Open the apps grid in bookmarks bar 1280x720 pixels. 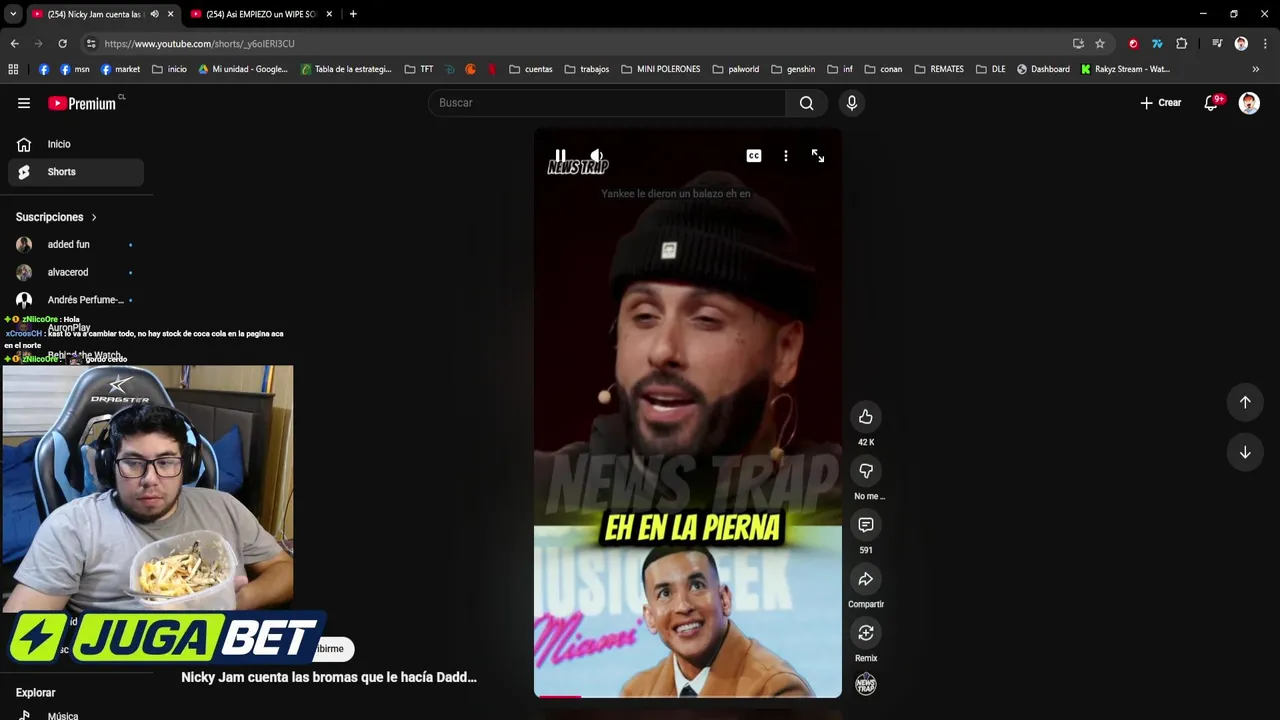tap(13, 69)
